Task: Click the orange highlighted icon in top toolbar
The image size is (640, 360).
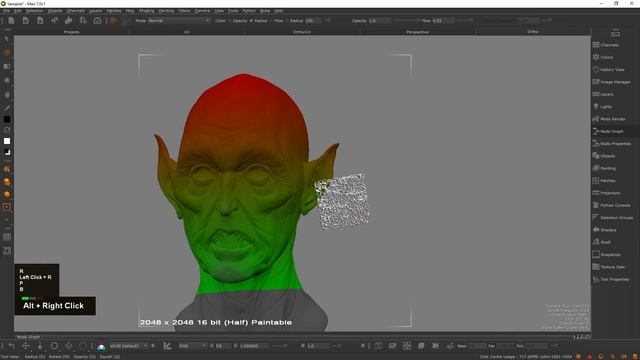Action: (x=113, y=20)
